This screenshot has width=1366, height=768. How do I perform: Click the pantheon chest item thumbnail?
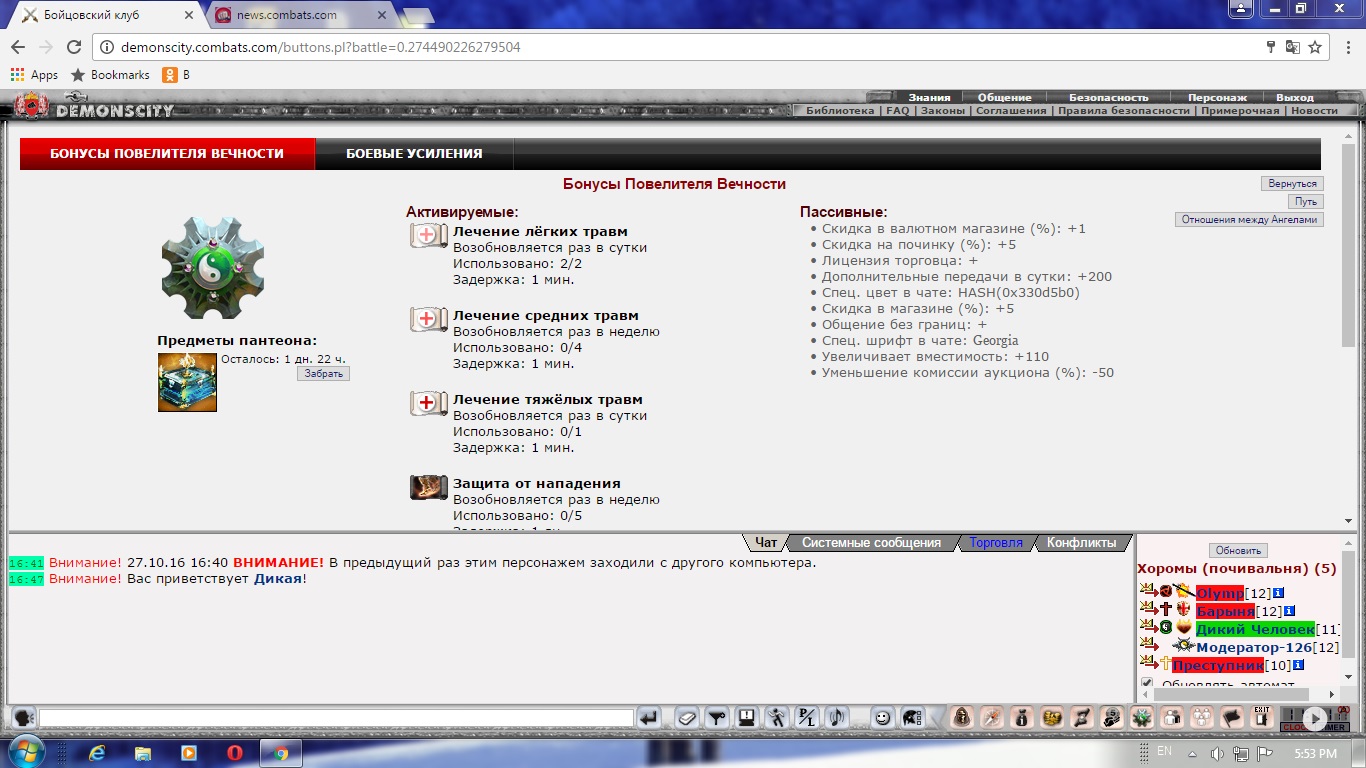click(x=187, y=382)
